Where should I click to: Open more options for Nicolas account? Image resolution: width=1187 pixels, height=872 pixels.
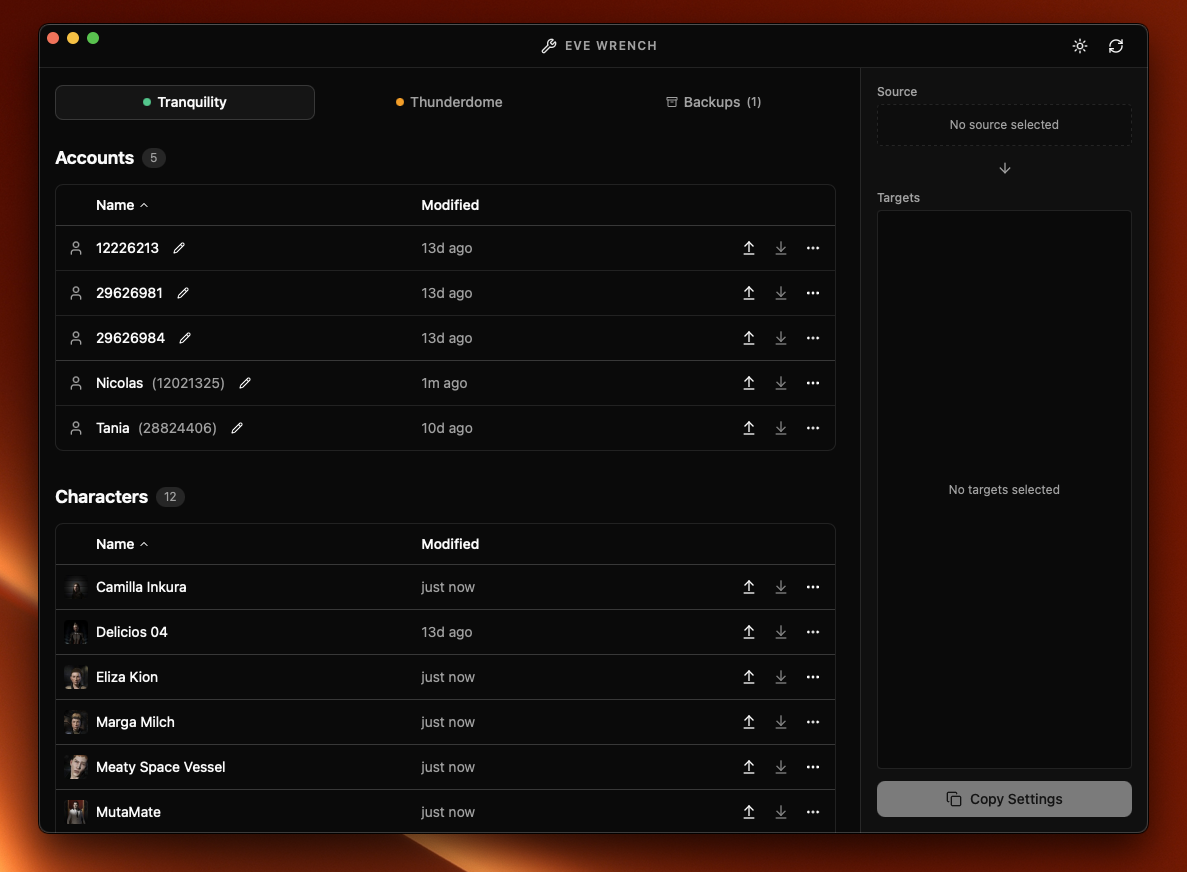[x=812, y=383]
